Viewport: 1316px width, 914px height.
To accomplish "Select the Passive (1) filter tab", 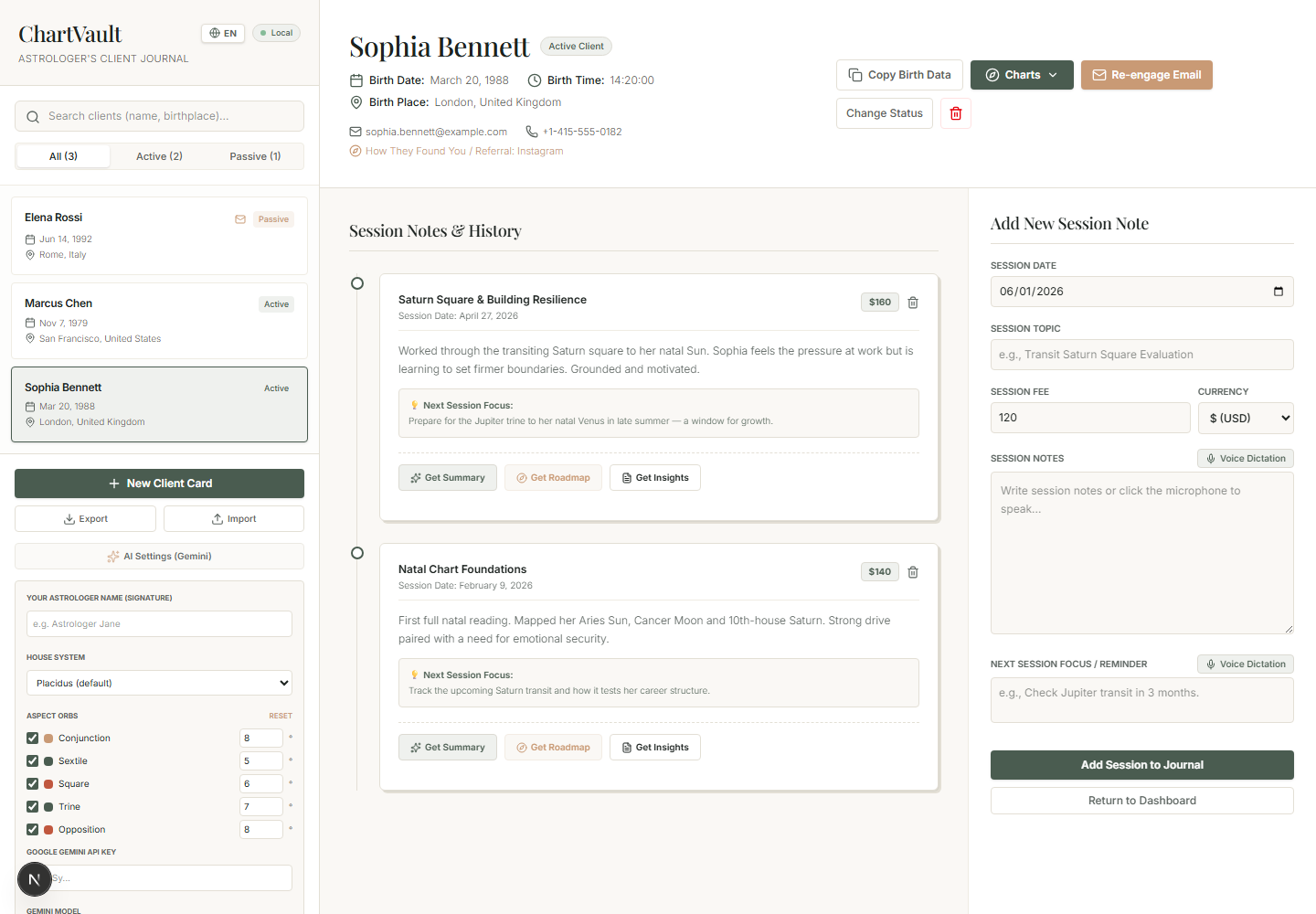I will pyautogui.click(x=255, y=156).
